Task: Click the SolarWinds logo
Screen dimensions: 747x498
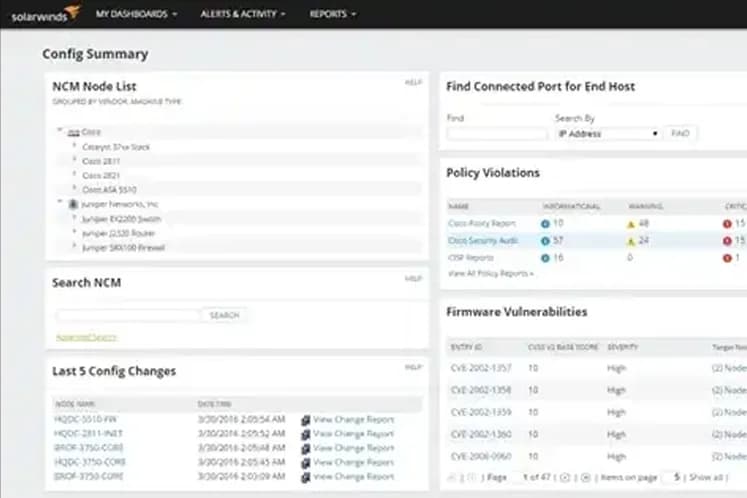Action: [45, 14]
